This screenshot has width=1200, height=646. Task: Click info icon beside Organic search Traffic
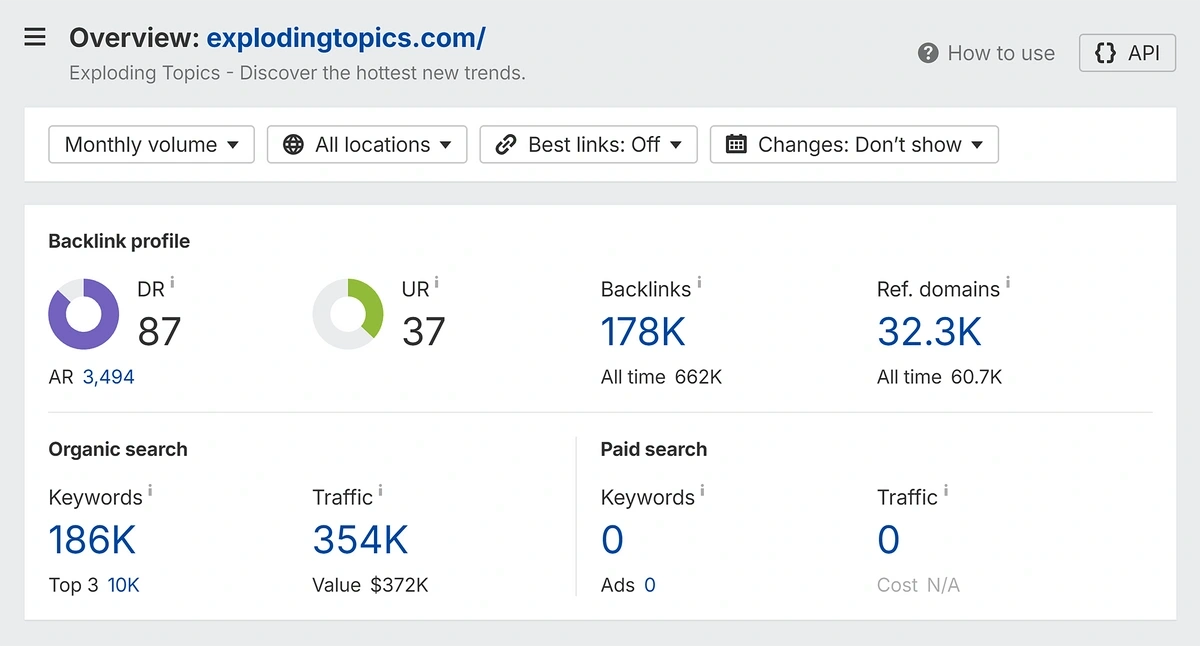(380, 492)
